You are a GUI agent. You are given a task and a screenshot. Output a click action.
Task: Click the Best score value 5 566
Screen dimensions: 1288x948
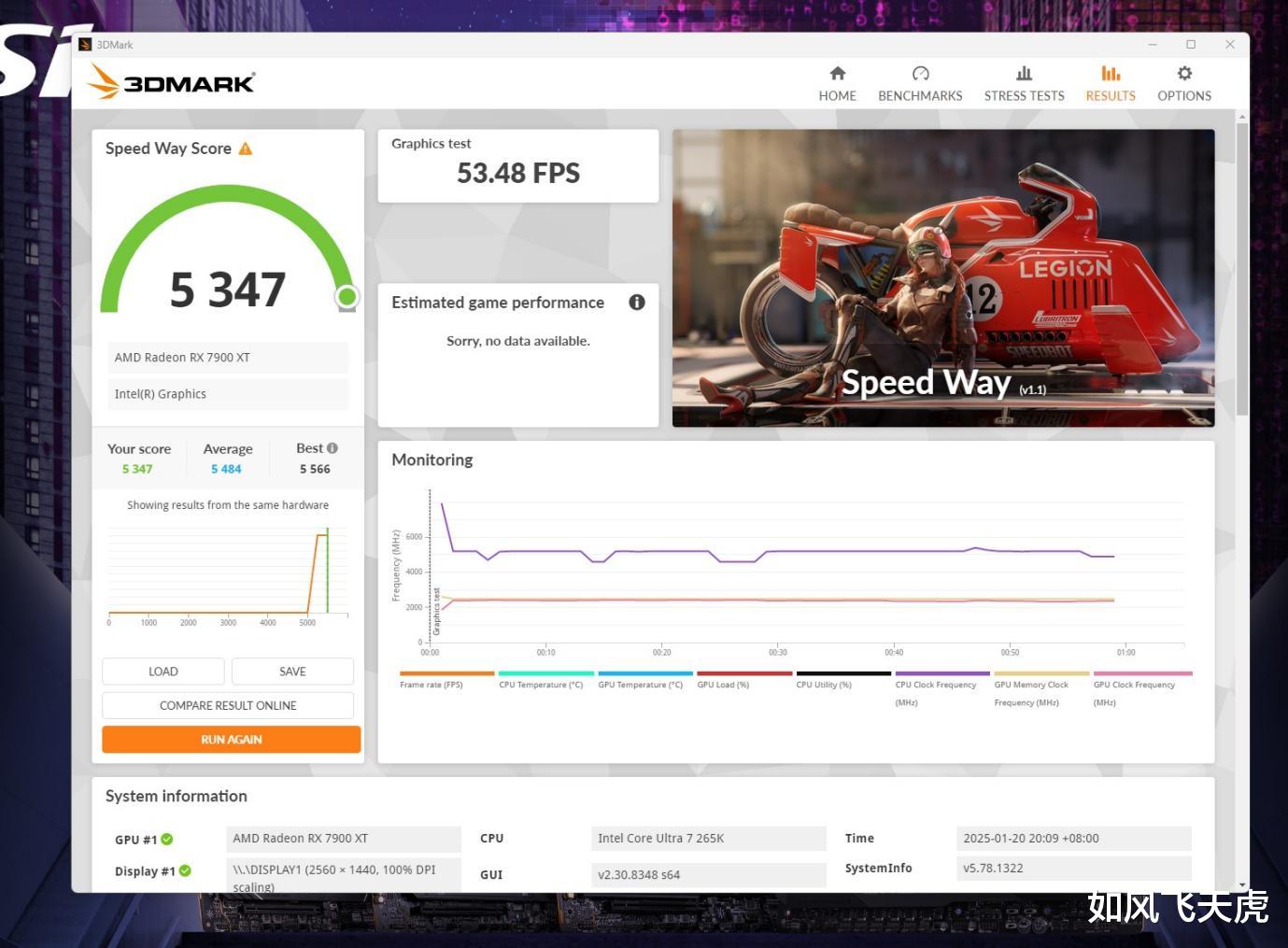pyautogui.click(x=315, y=469)
